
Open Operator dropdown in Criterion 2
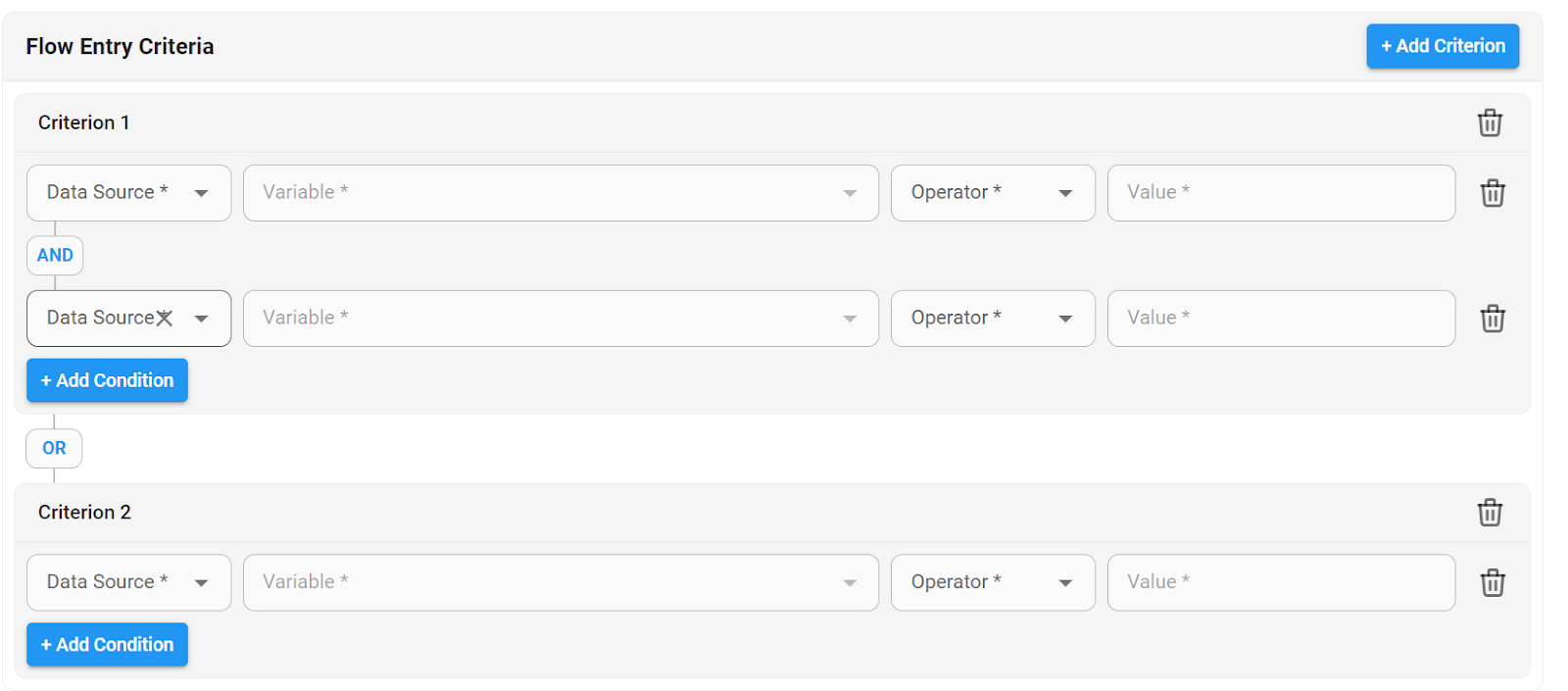[993, 583]
